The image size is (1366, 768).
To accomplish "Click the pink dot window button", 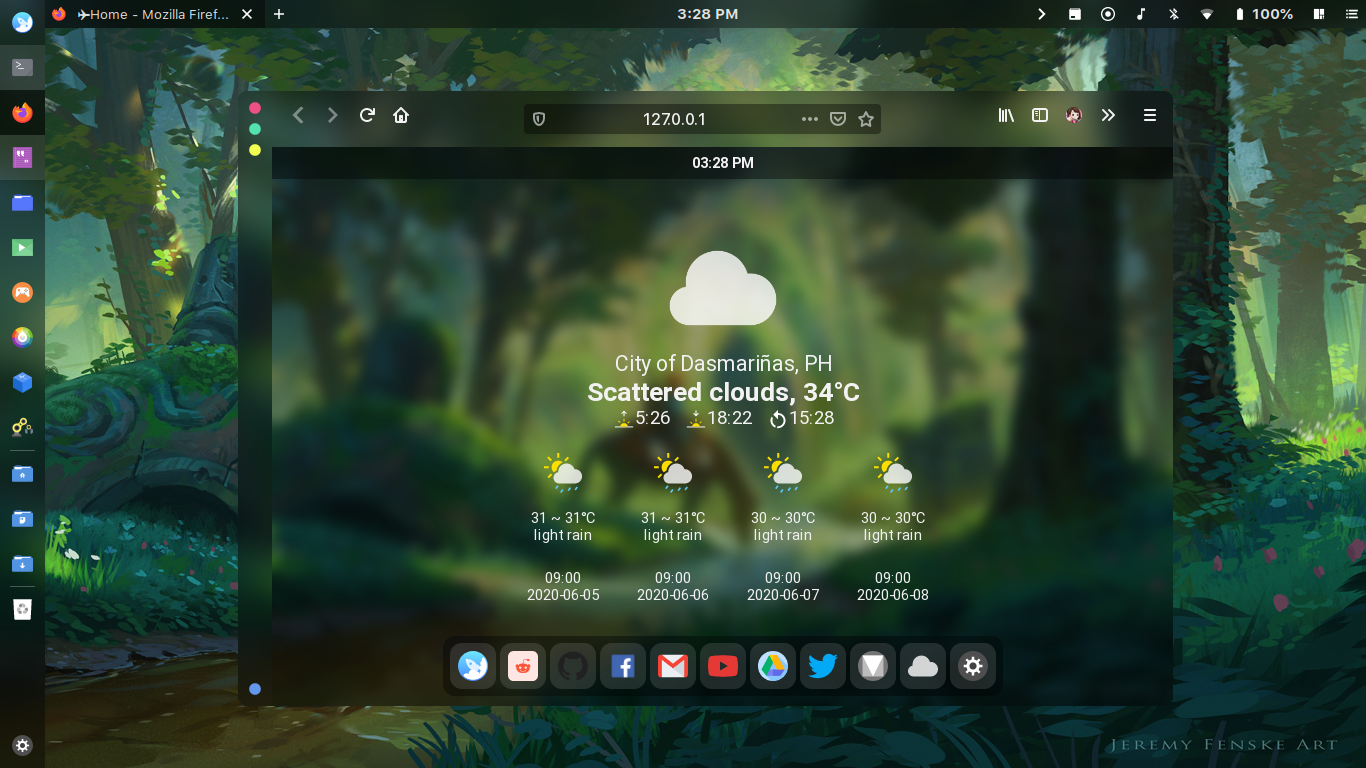I will (x=255, y=108).
